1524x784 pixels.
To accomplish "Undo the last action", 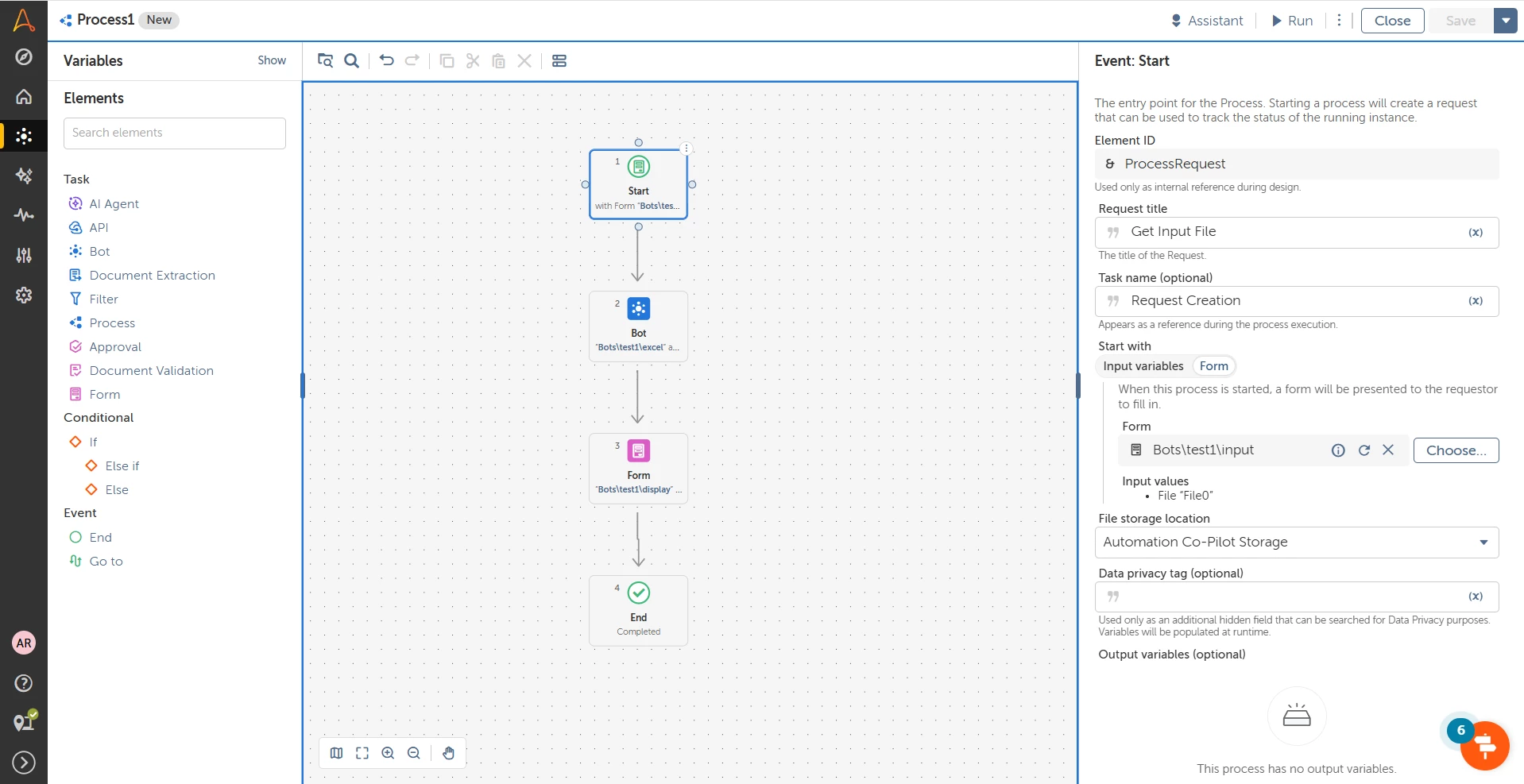I will pos(387,61).
